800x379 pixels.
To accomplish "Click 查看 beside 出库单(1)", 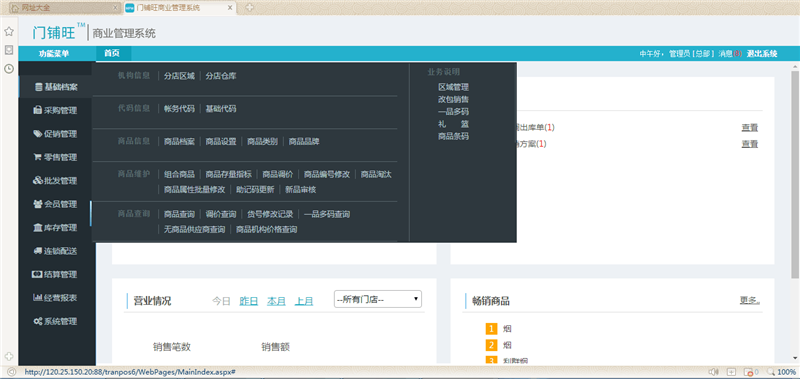I will tap(749, 128).
